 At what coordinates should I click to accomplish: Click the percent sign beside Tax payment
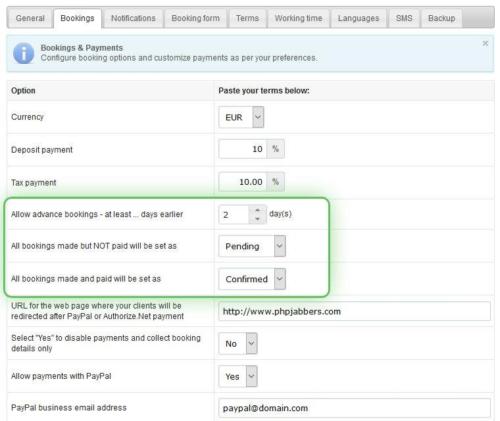(x=275, y=182)
